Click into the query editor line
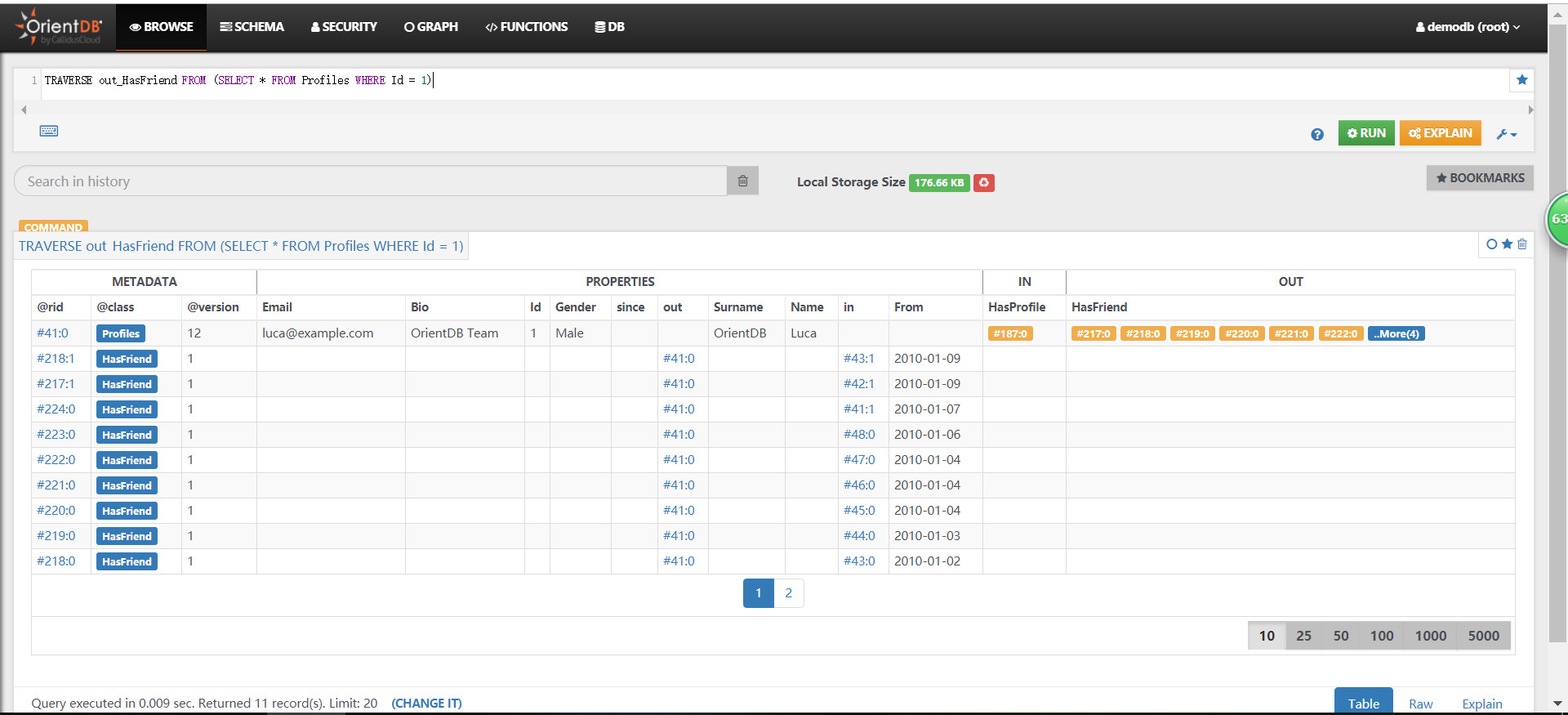This screenshot has height=715, width=1568. click(x=774, y=80)
